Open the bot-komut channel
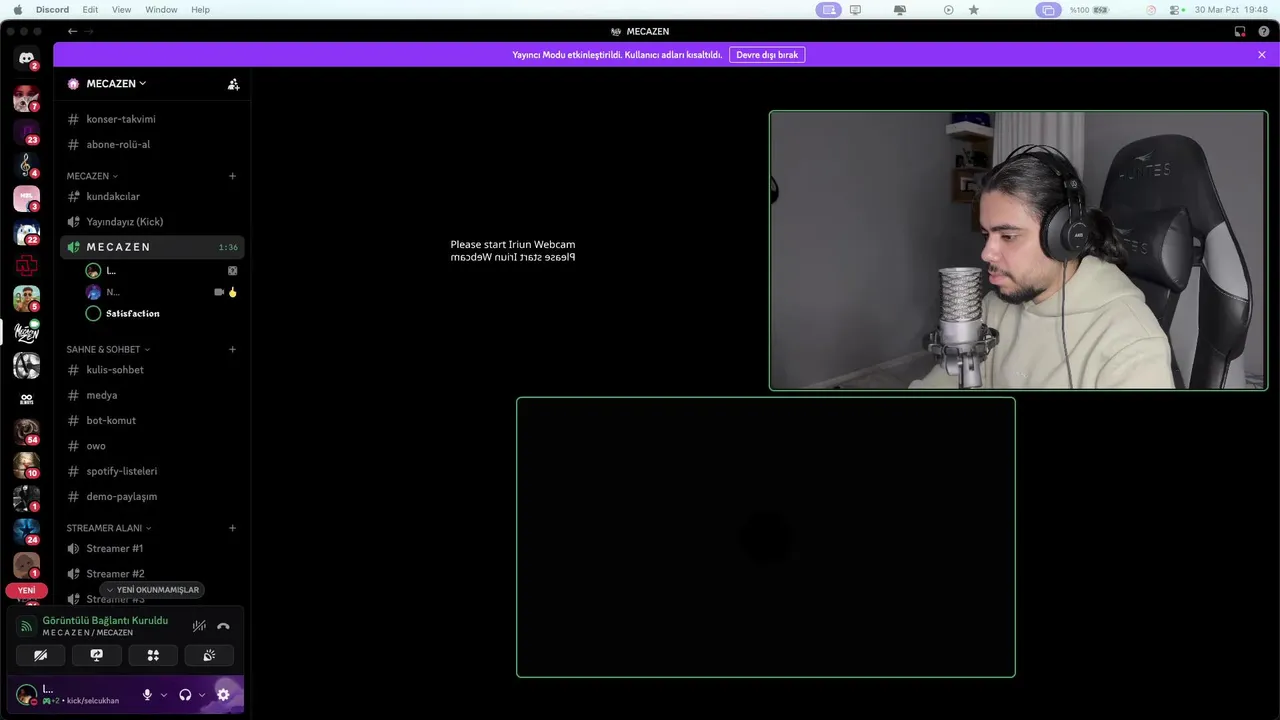This screenshot has height=720, width=1280. coord(152,420)
